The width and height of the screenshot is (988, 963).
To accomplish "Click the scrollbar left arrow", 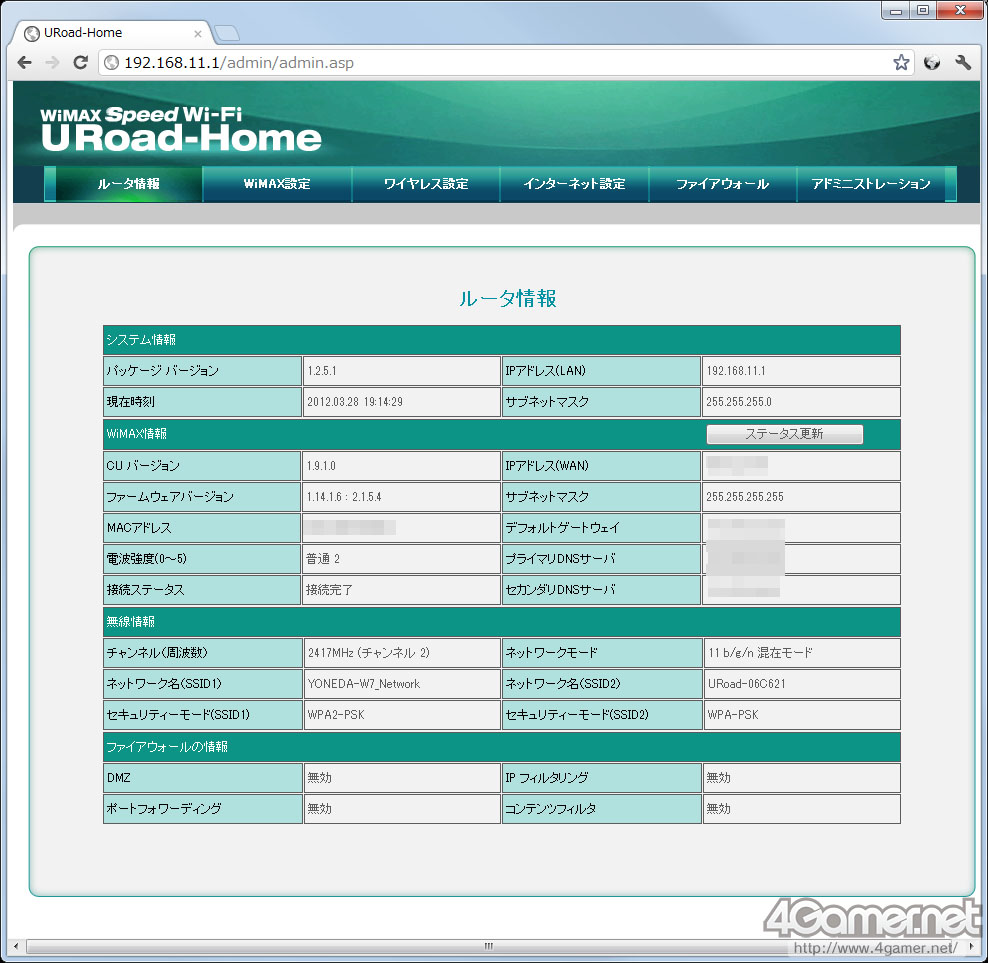I will point(16,946).
